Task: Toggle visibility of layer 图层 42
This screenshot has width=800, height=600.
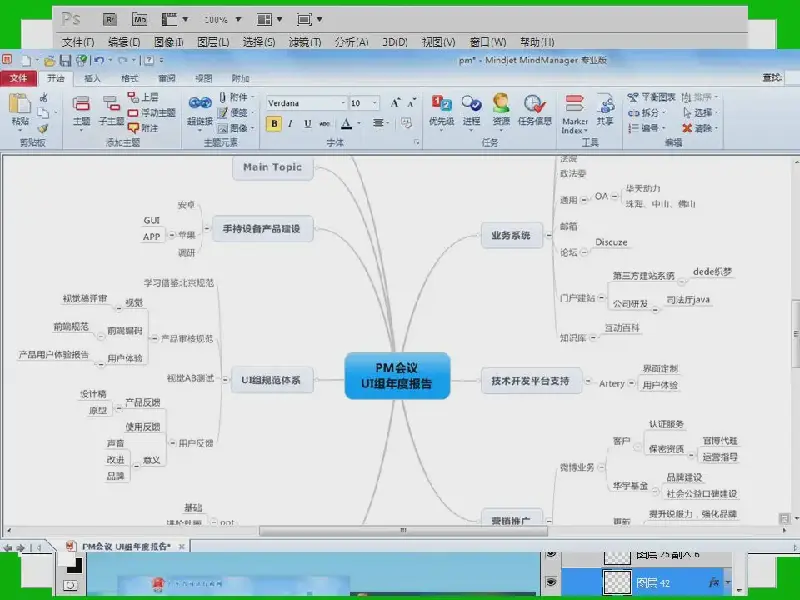Action: (x=550, y=581)
